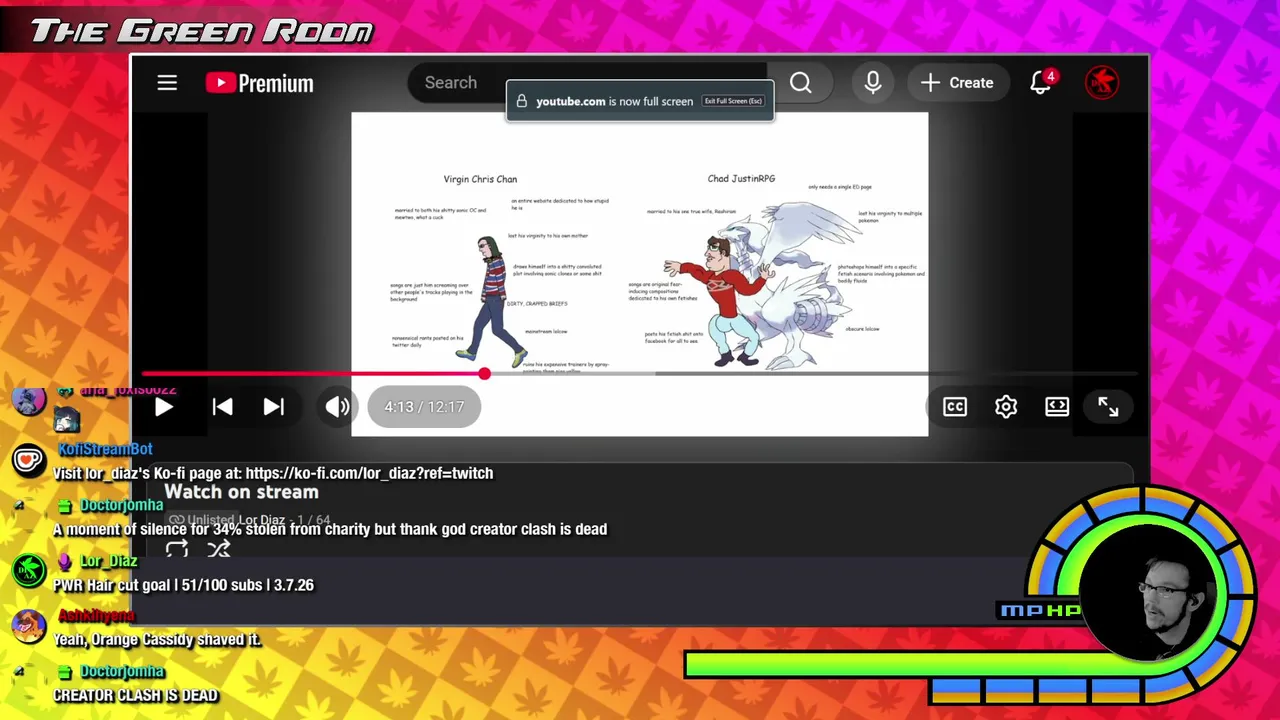
Task: Start voice search with the microphone icon
Action: coord(873,83)
